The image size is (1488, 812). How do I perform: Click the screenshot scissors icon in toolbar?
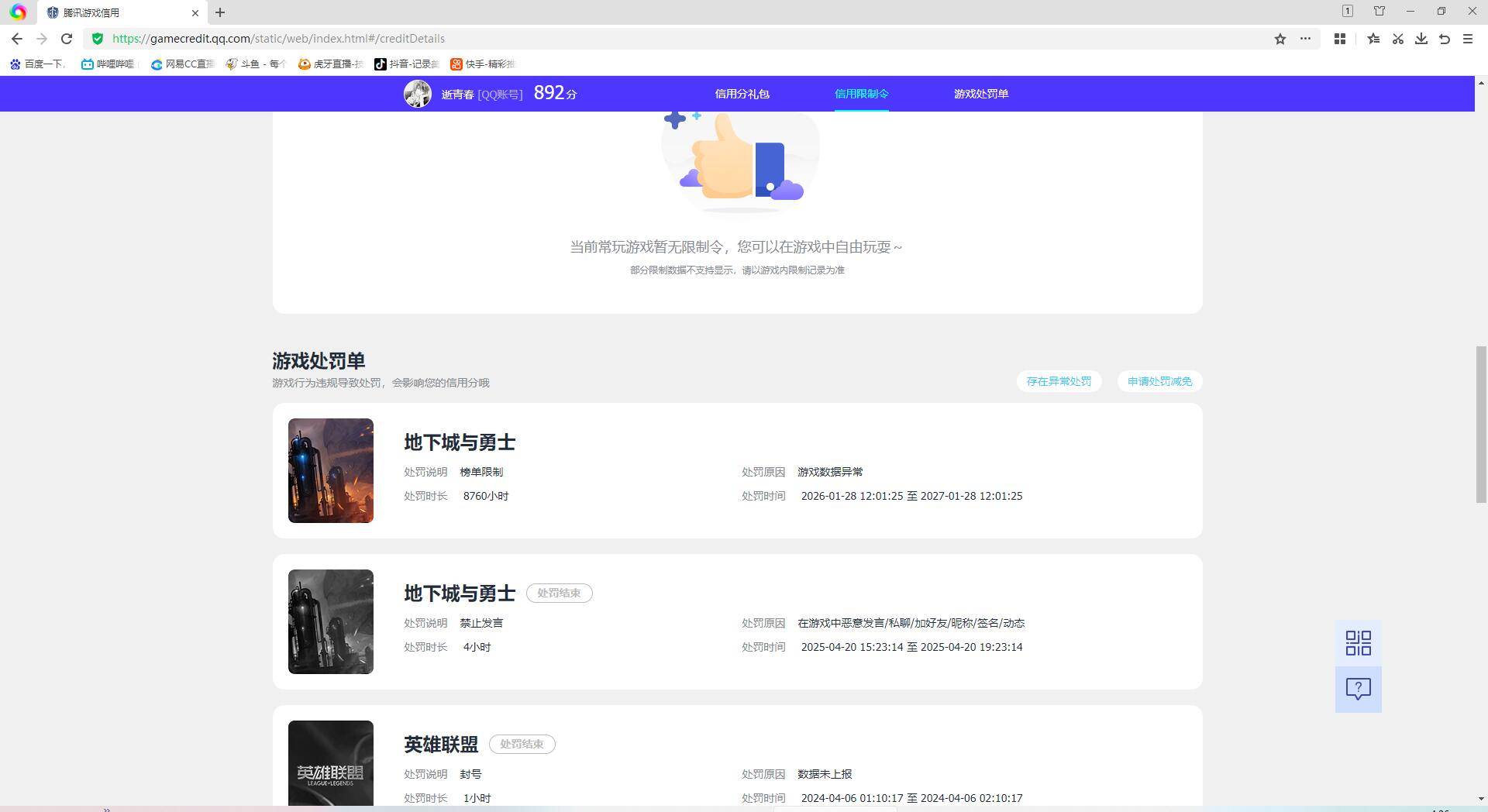tap(1398, 38)
